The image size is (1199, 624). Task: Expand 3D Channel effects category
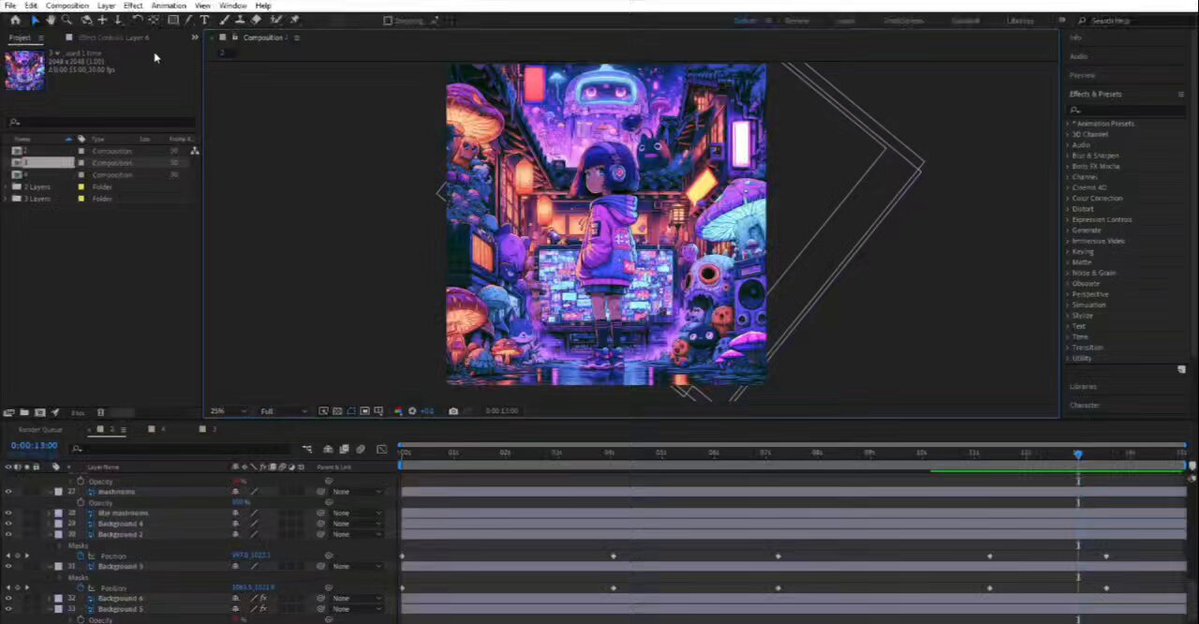click(1068, 135)
